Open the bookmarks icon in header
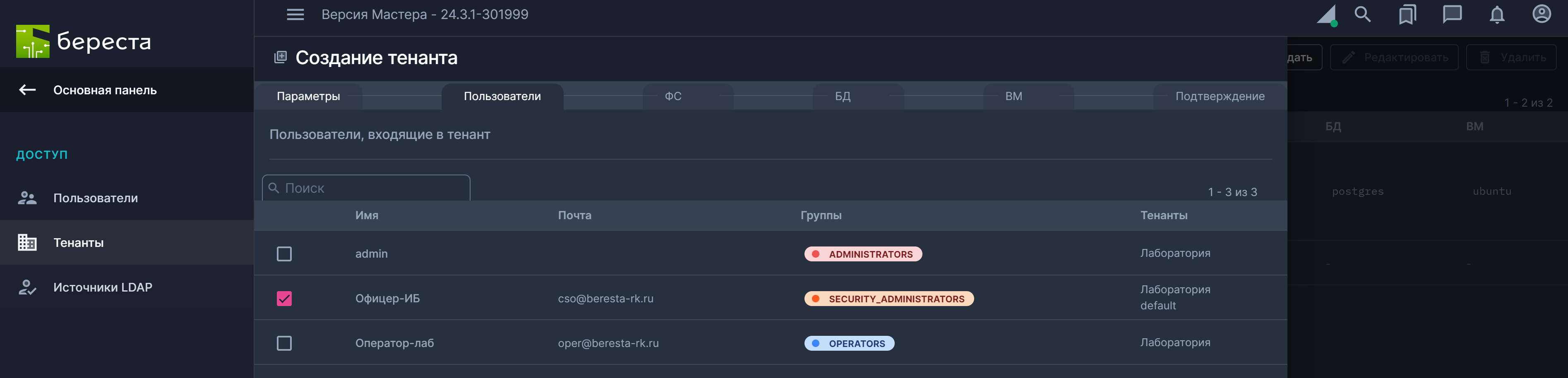Viewport: 1568px width, 378px height. 1407,14
